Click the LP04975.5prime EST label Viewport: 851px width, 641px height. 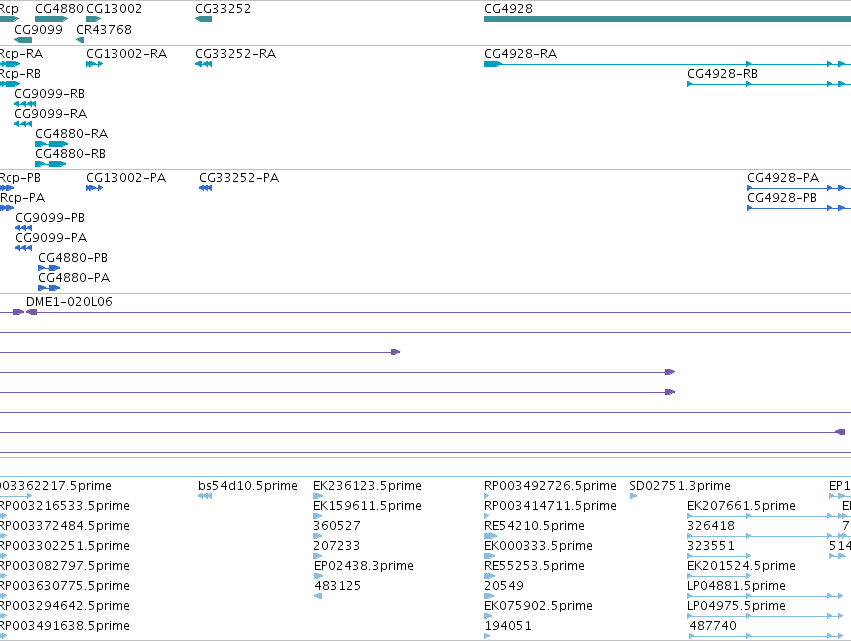[736, 606]
